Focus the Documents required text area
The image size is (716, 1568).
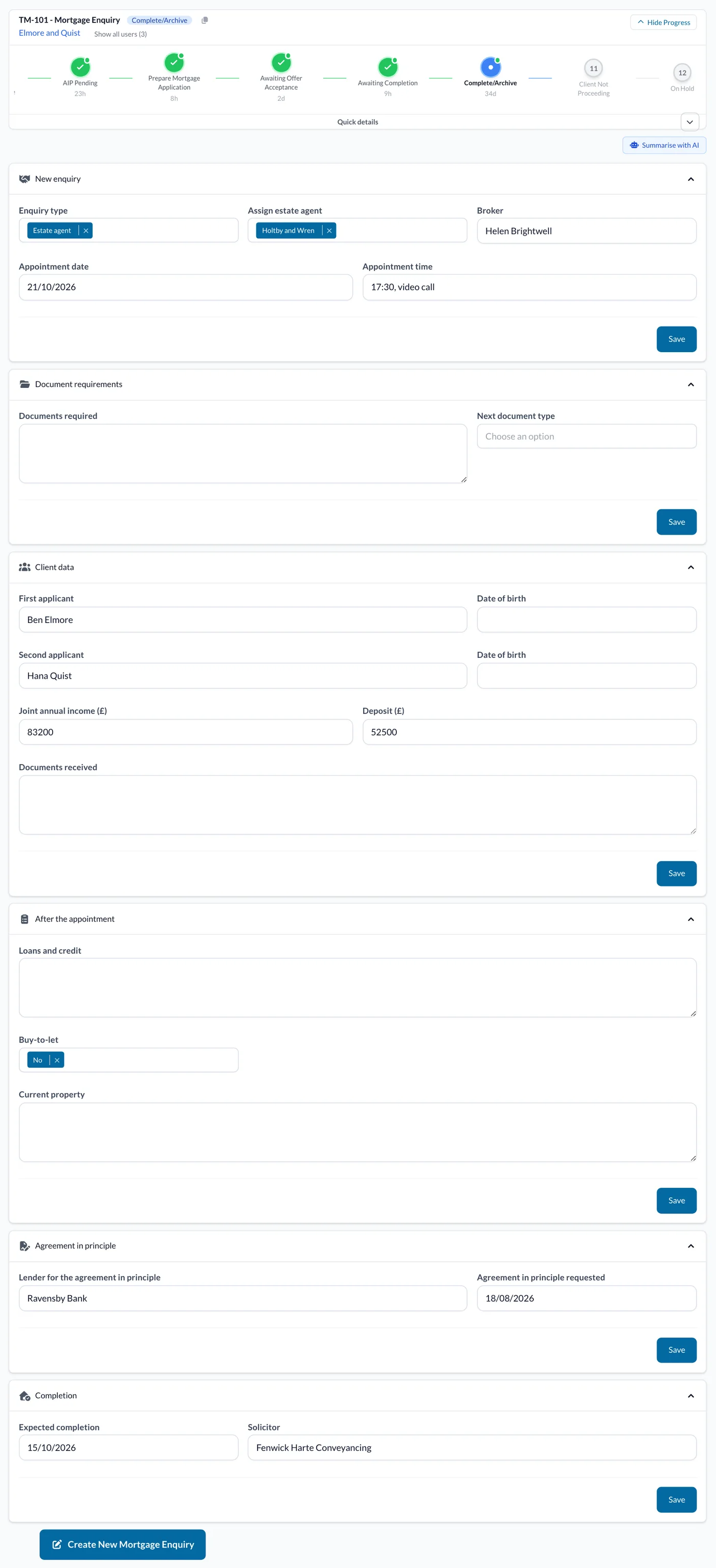pyautogui.click(x=243, y=453)
